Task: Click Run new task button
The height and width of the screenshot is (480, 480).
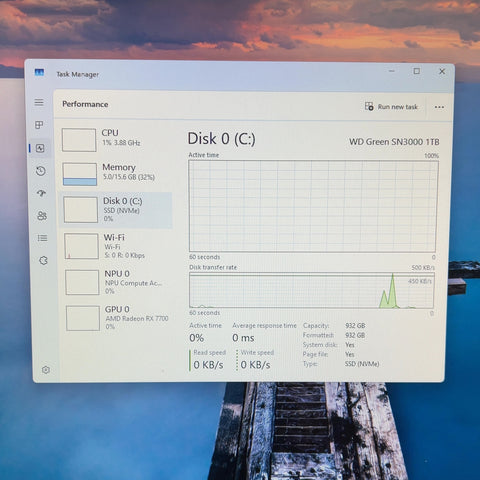Action: point(391,107)
